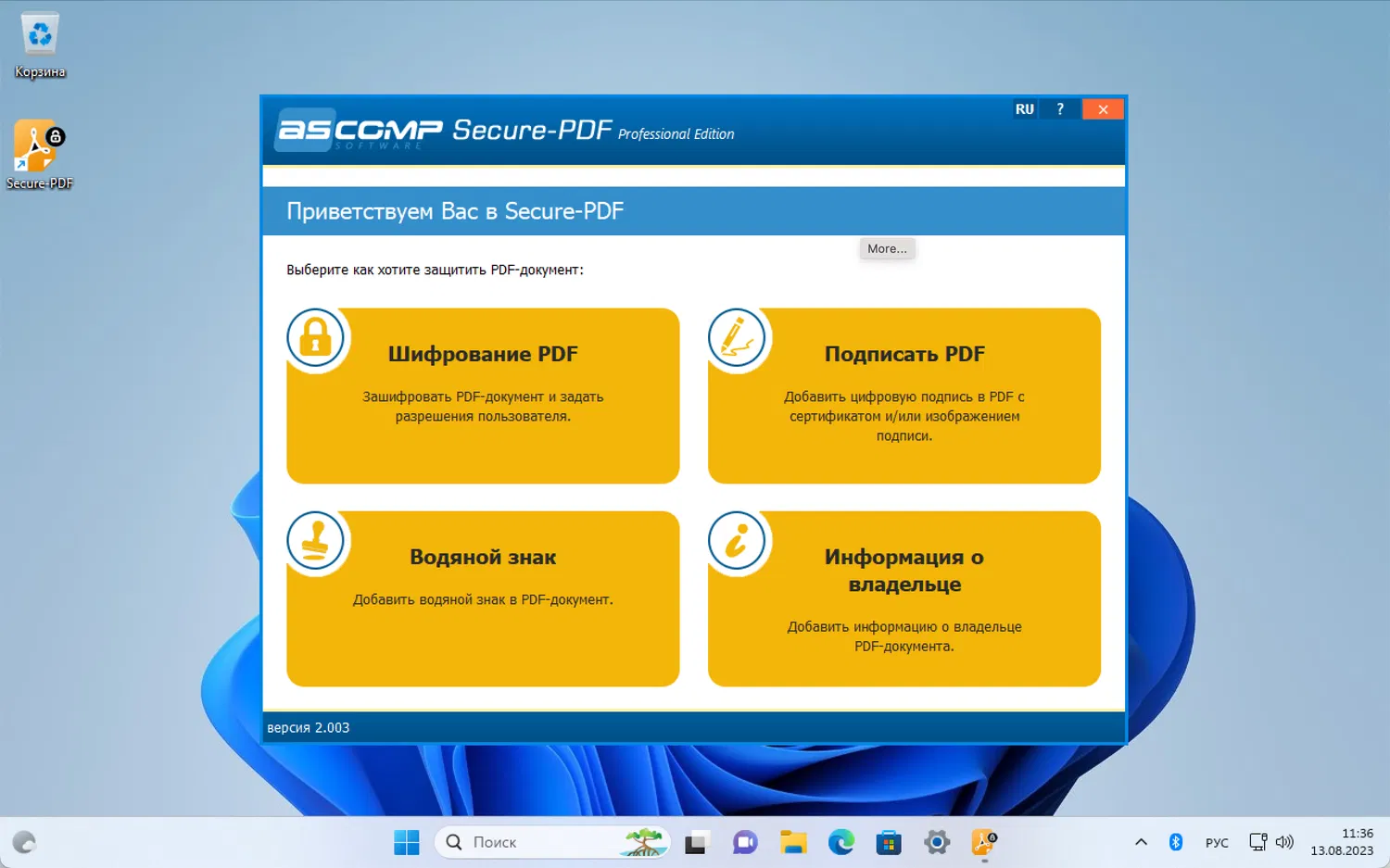Click the taskbar Поиск search box

pos(552,842)
